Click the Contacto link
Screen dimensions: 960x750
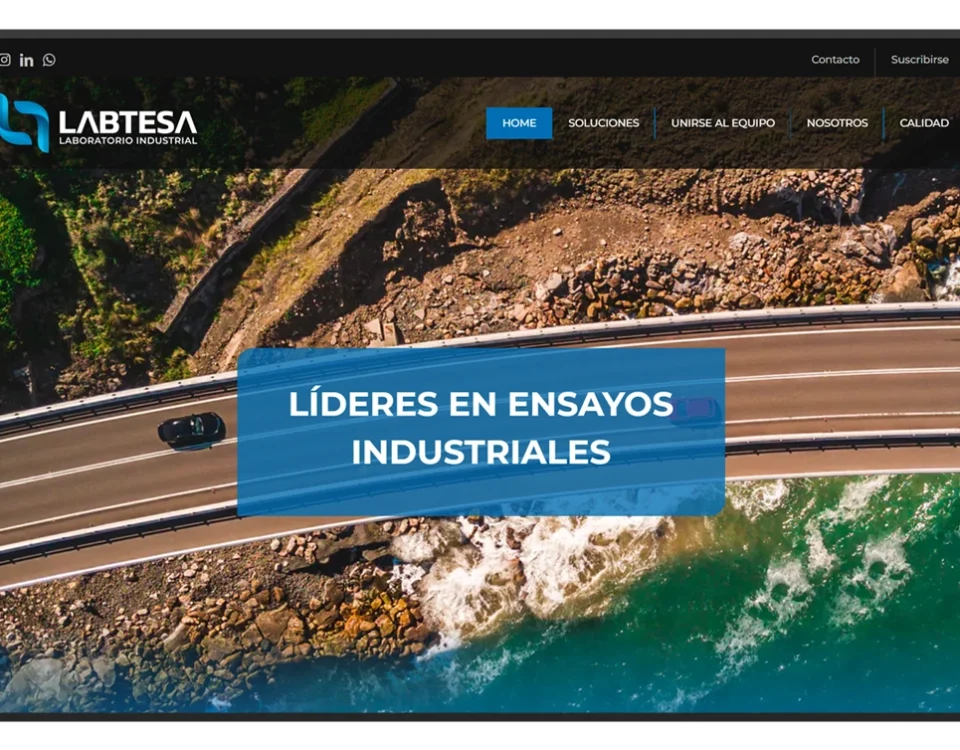coord(835,60)
